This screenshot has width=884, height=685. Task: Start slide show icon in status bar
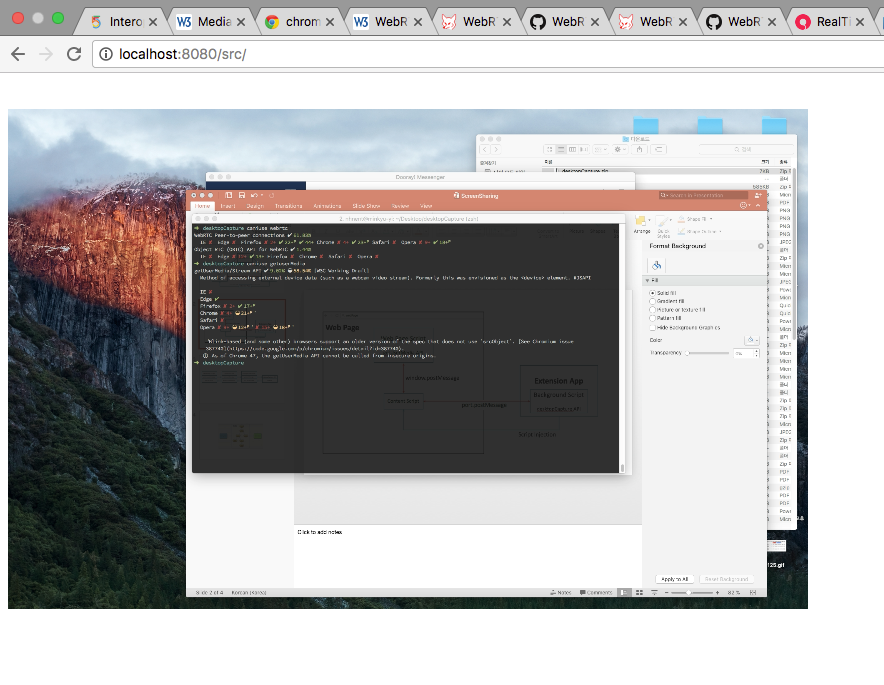pos(654,593)
